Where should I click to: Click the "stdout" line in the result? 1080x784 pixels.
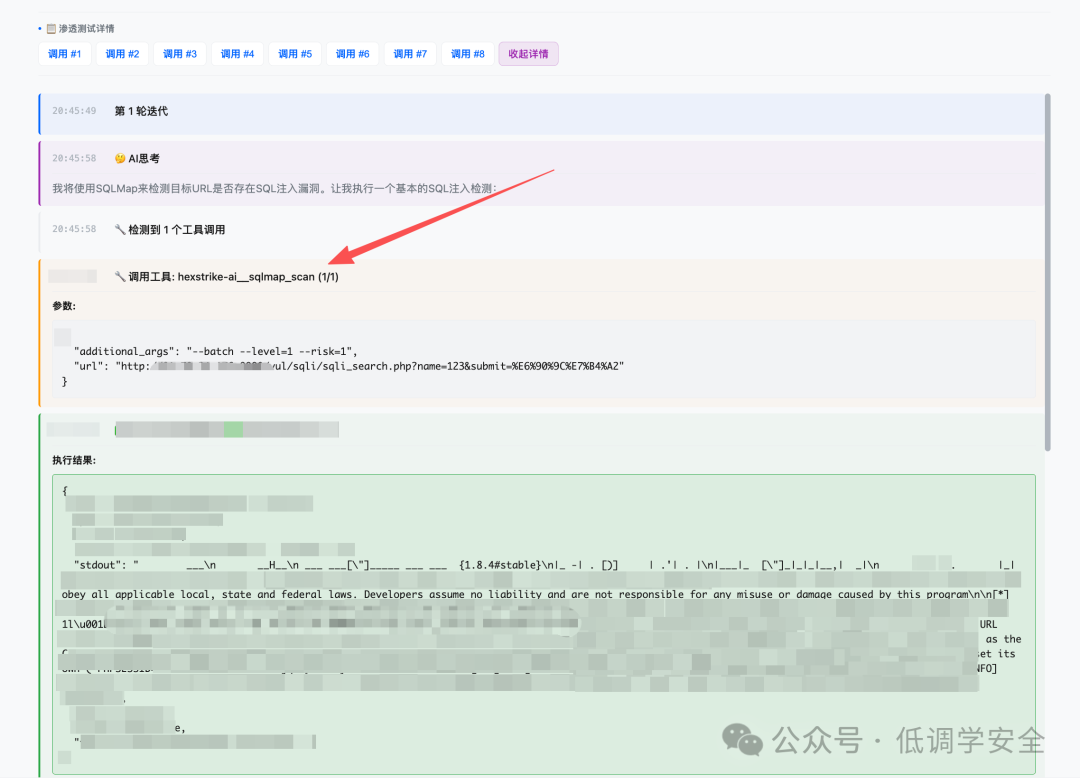544,565
